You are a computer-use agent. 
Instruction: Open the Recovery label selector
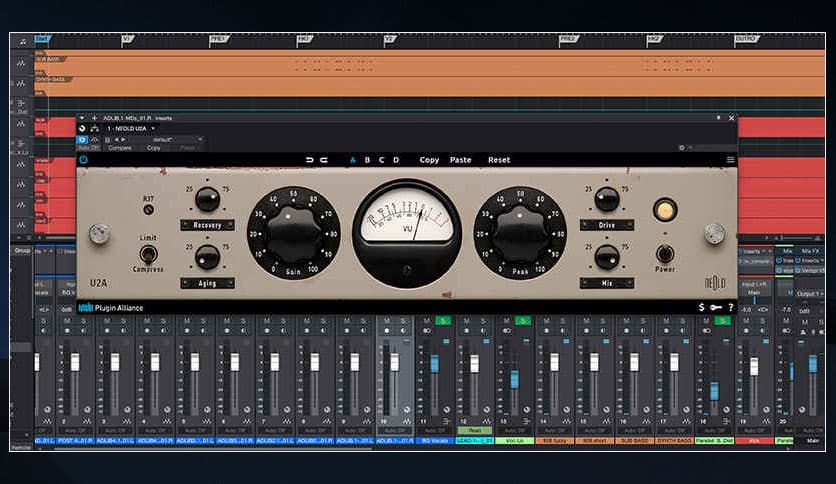tap(207, 225)
